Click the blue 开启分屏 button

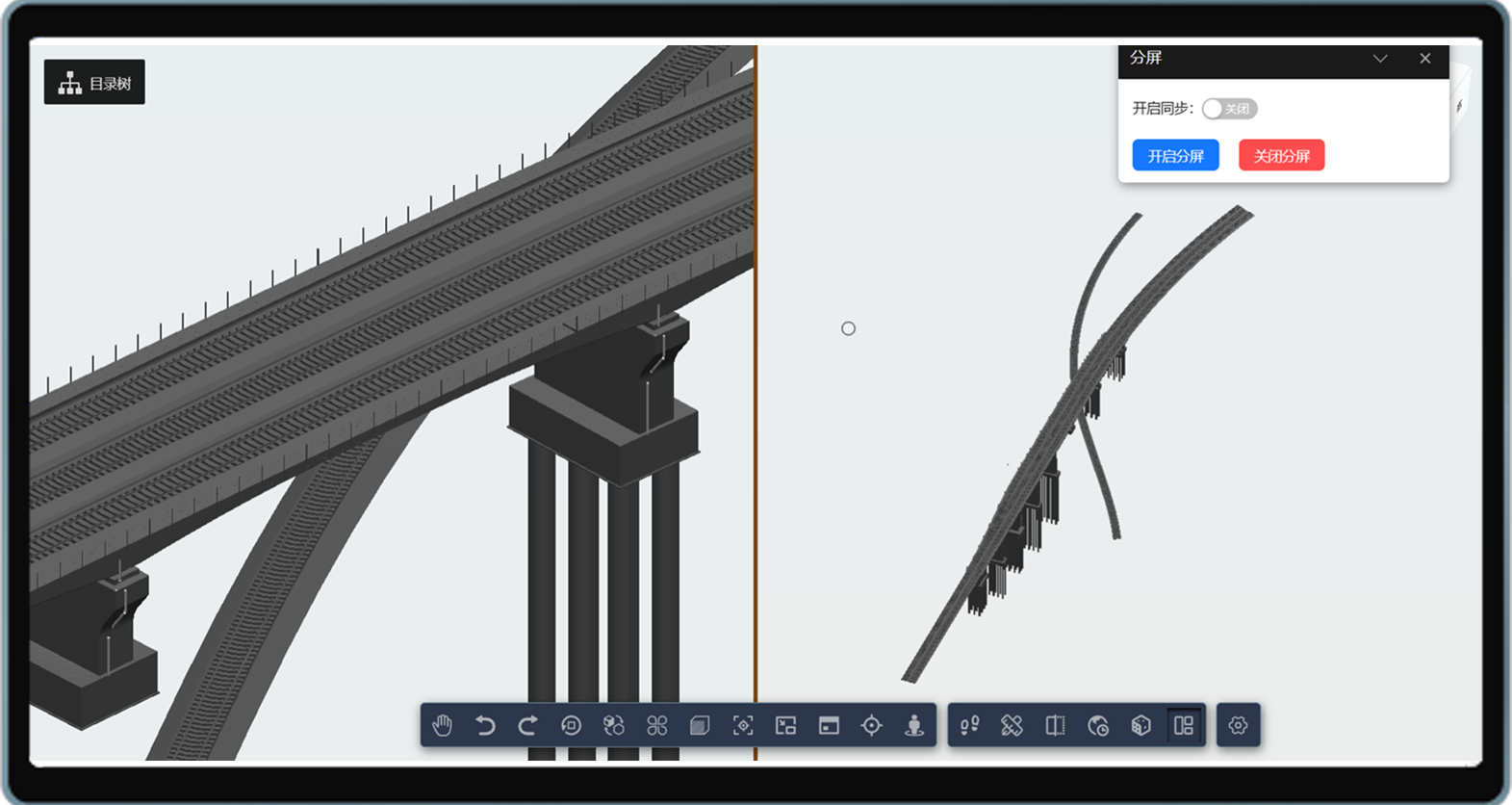[1175, 156]
